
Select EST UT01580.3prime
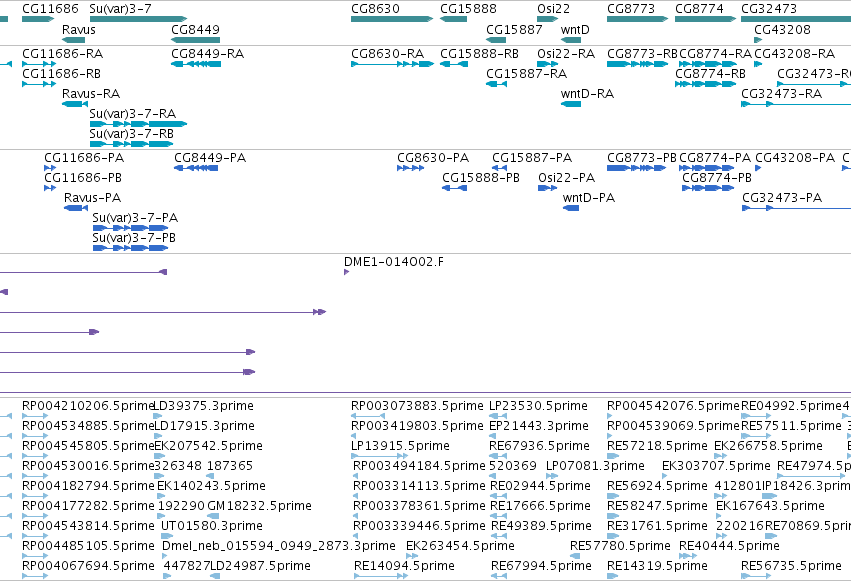167,536
